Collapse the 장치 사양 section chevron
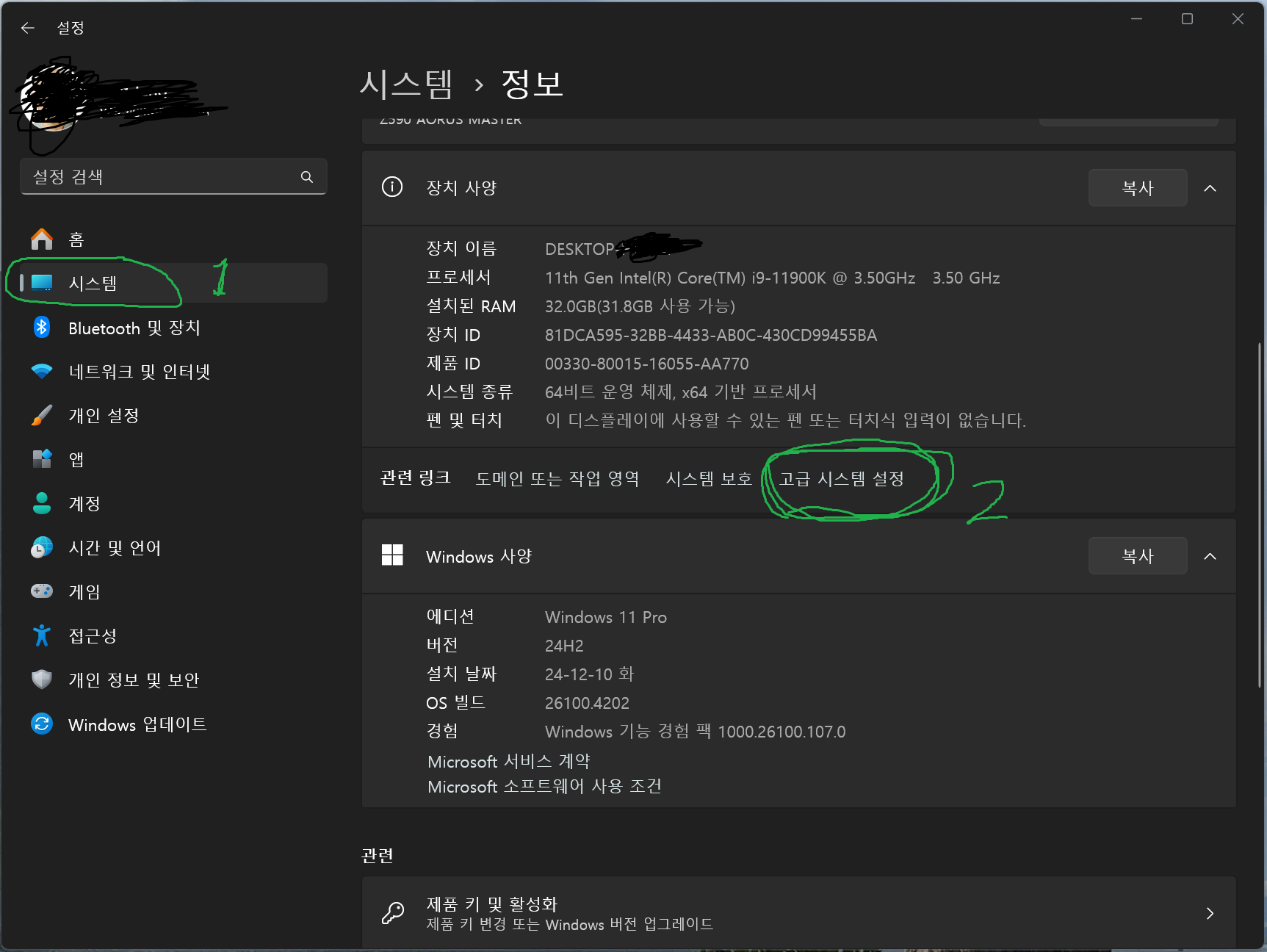Image resolution: width=1267 pixels, height=952 pixels. [x=1210, y=188]
